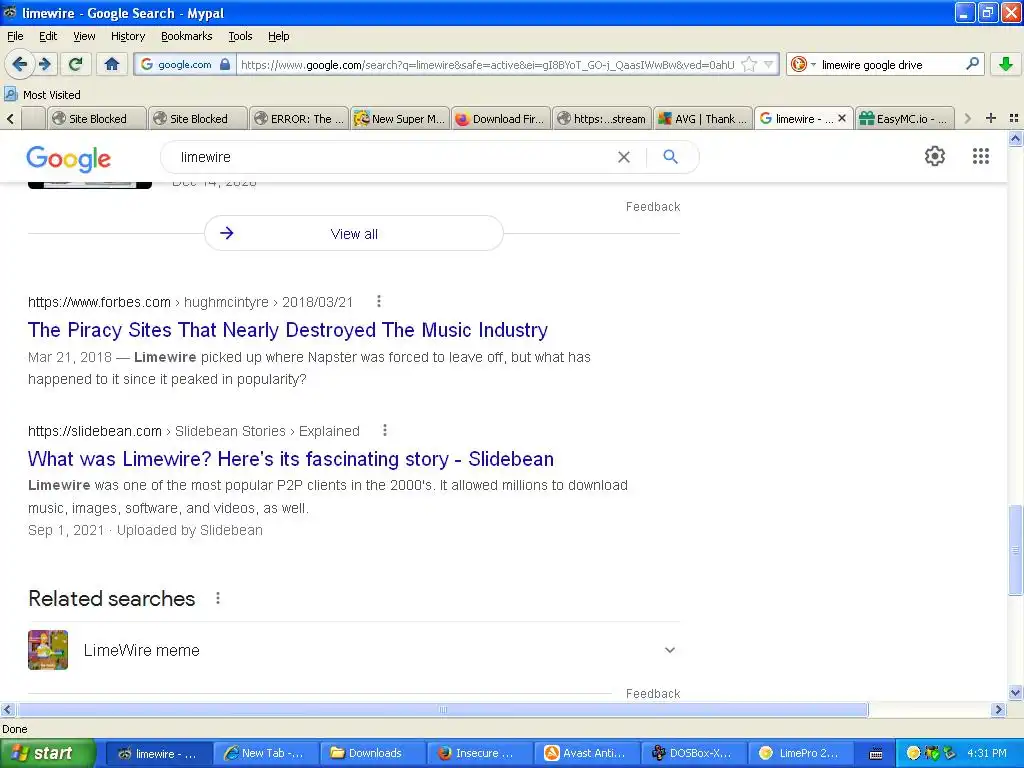Click the horizontal scrollbar left arrow

tap(7, 710)
